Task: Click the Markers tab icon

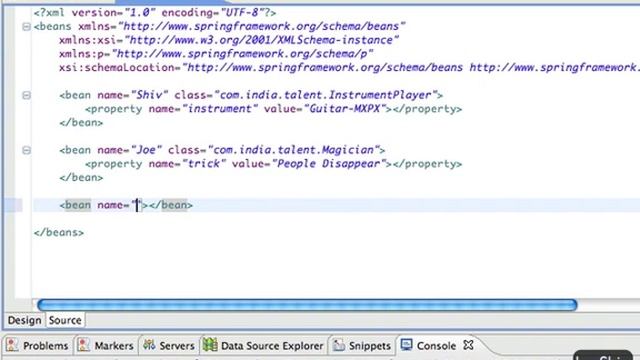Action: [84, 345]
